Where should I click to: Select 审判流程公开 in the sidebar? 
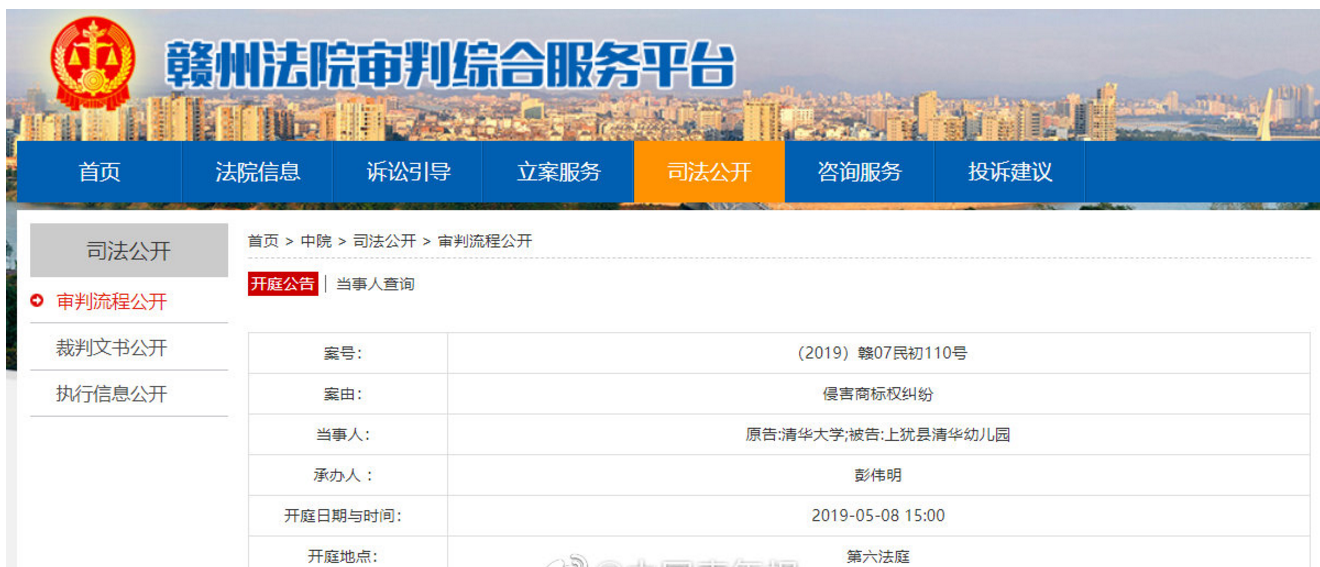tap(112, 301)
